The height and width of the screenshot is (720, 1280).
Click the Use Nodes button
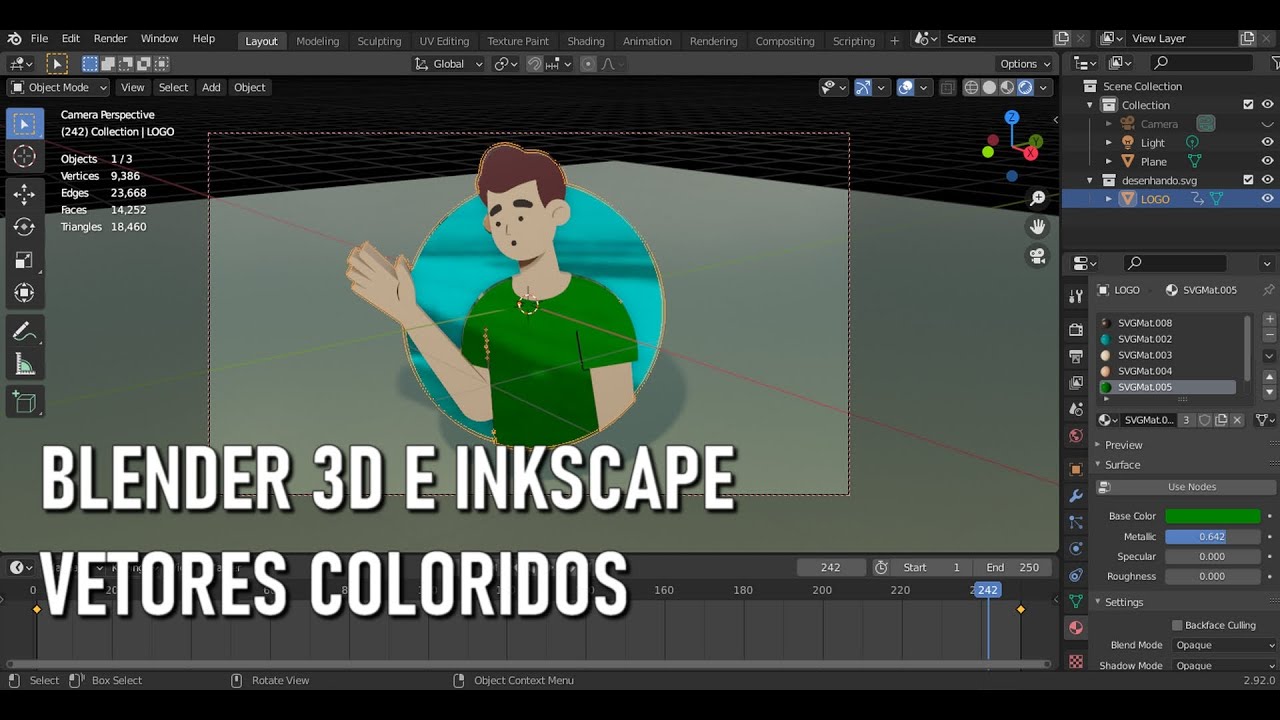point(1186,487)
